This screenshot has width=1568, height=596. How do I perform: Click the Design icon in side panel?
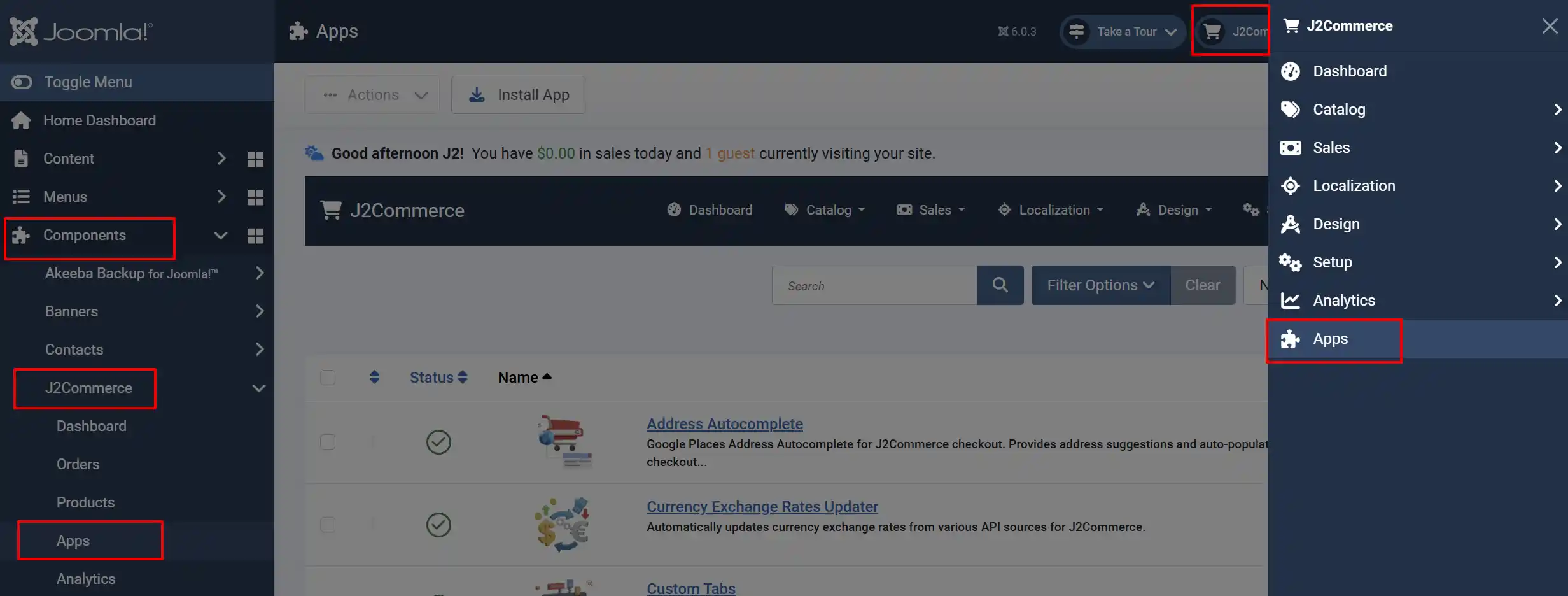coord(1291,224)
